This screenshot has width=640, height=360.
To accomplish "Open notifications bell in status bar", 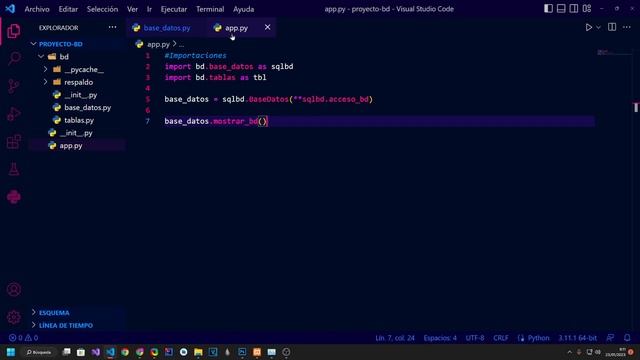I will 627,338.
